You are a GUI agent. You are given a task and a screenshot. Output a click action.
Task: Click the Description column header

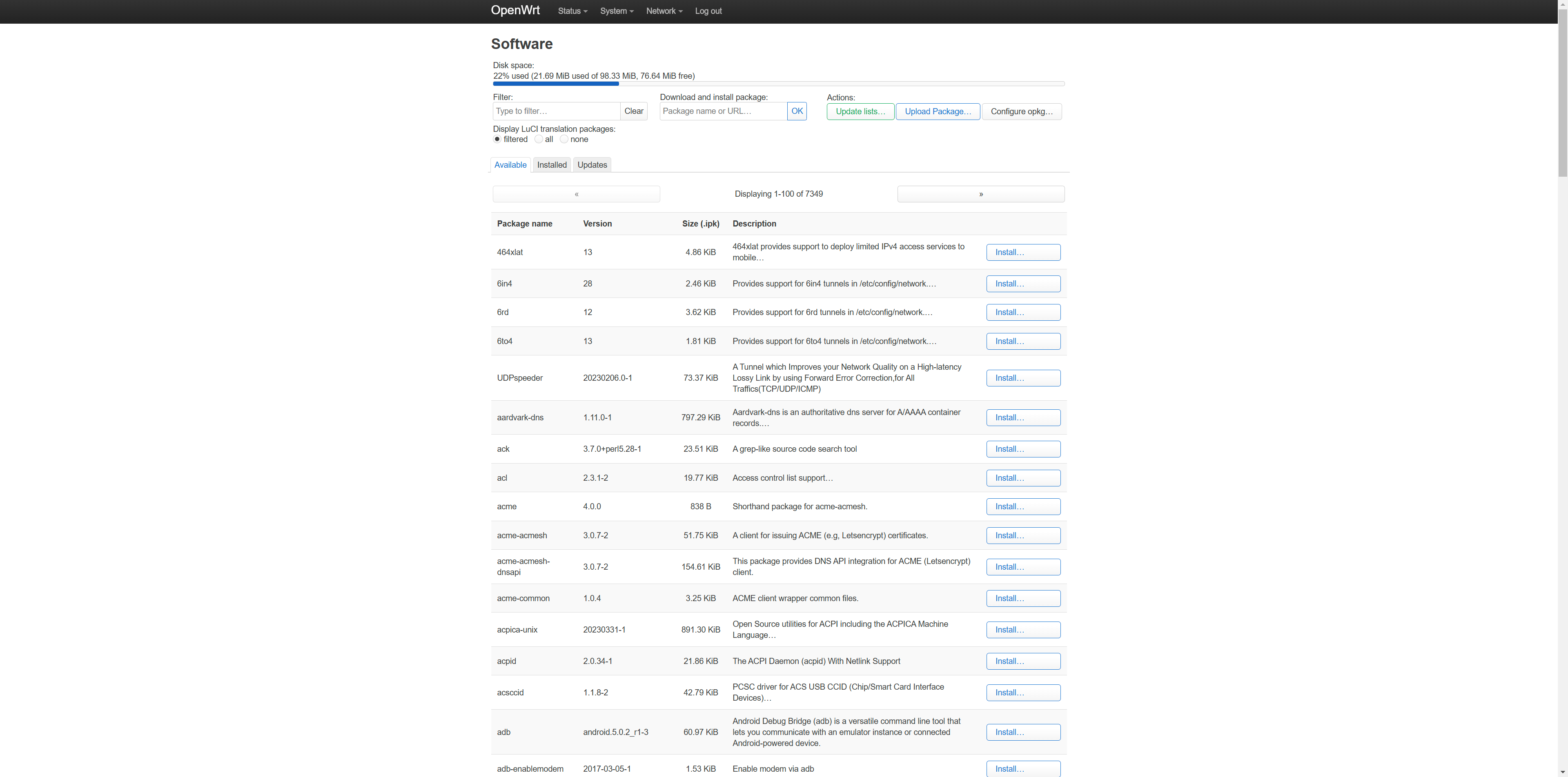click(754, 224)
